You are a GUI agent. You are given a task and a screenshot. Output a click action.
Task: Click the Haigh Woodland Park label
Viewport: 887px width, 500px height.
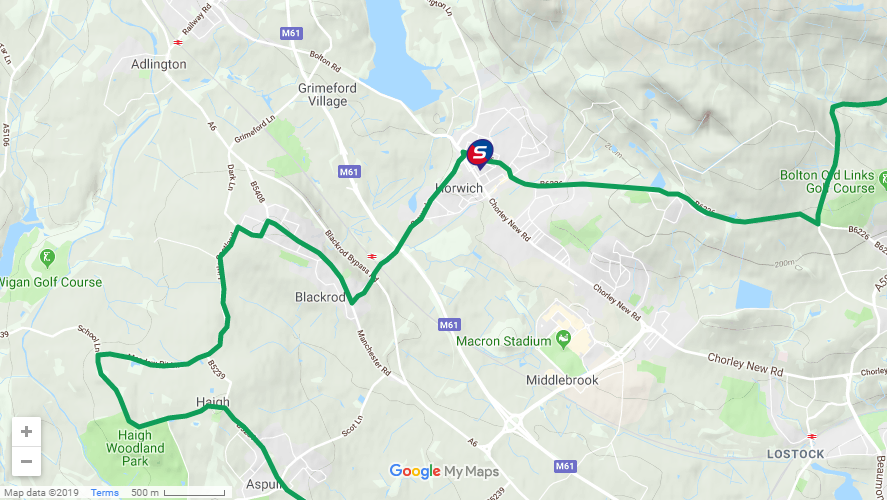[135, 448]
